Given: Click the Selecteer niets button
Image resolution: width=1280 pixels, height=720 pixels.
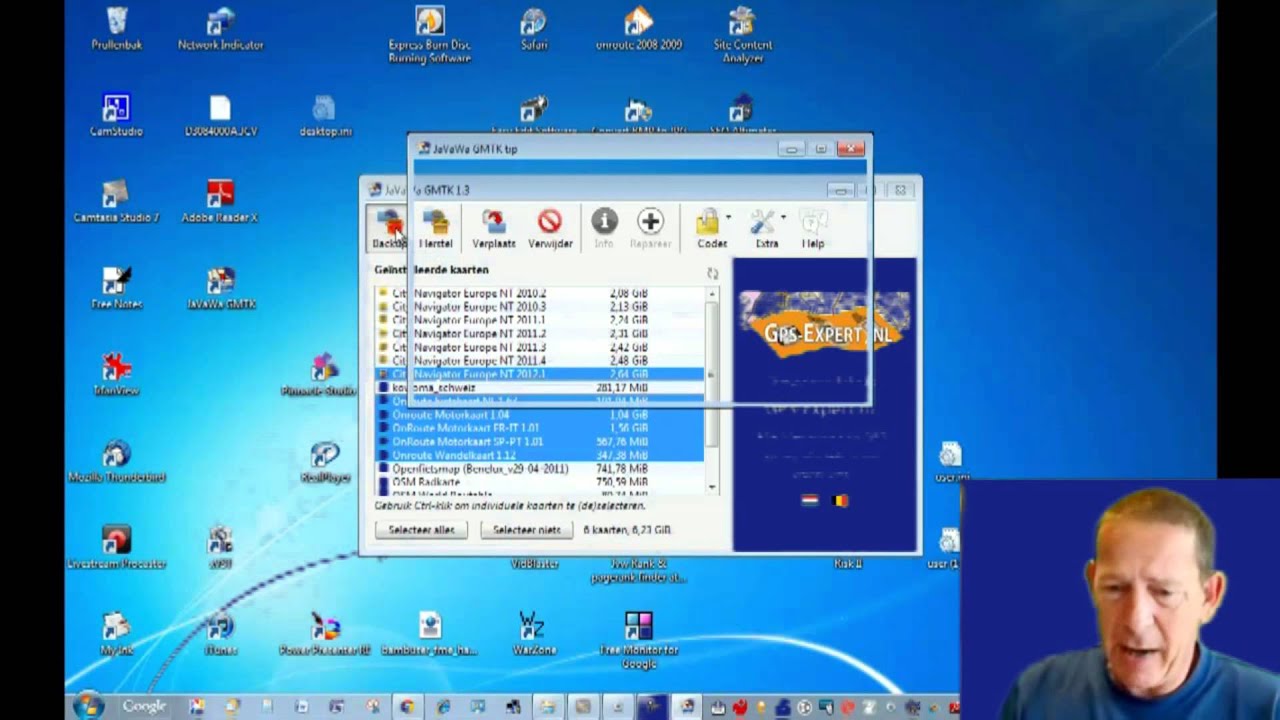Looking at the screenshot, I should coord(526,530).
